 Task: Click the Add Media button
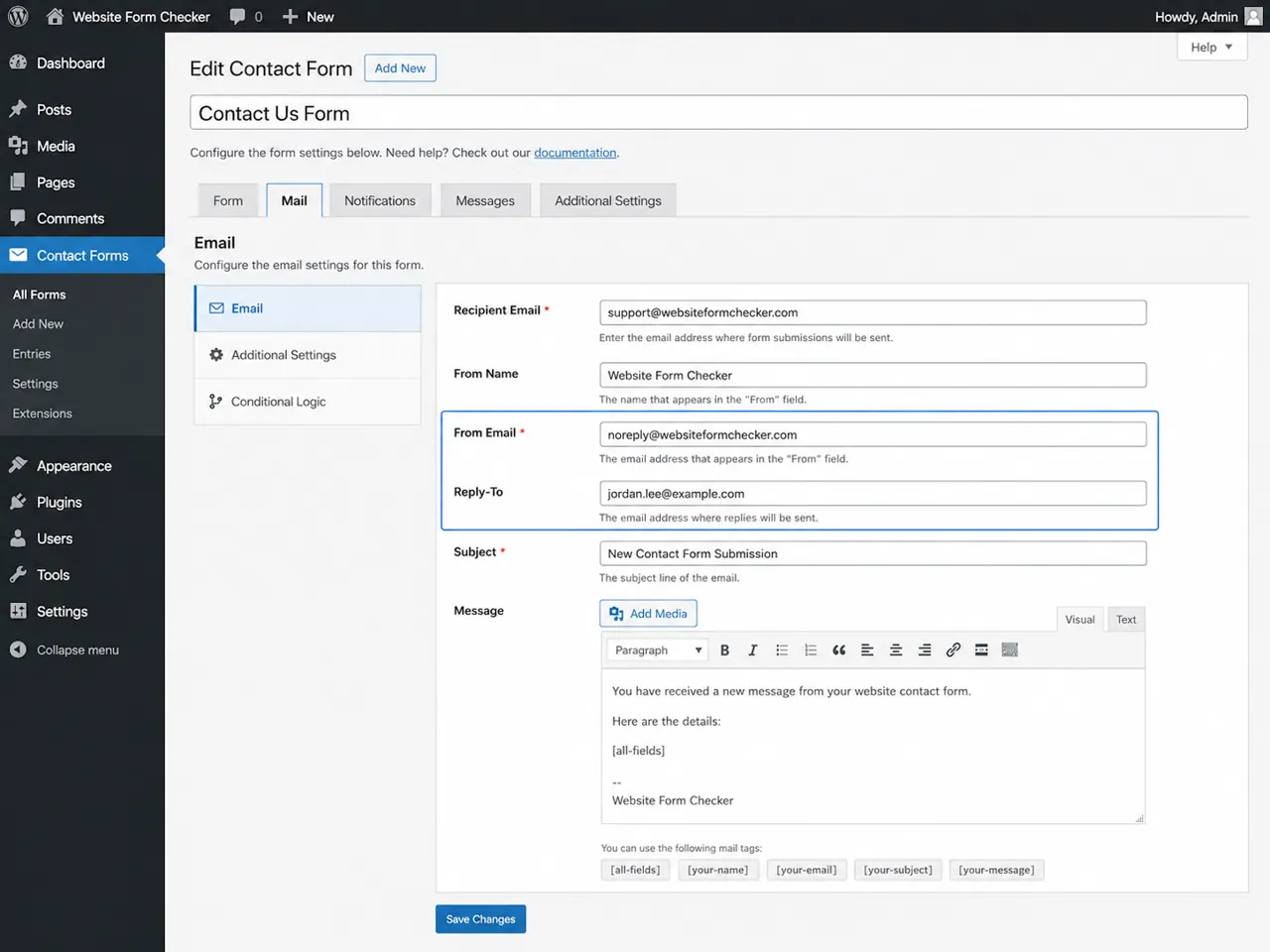coord(649,614)
